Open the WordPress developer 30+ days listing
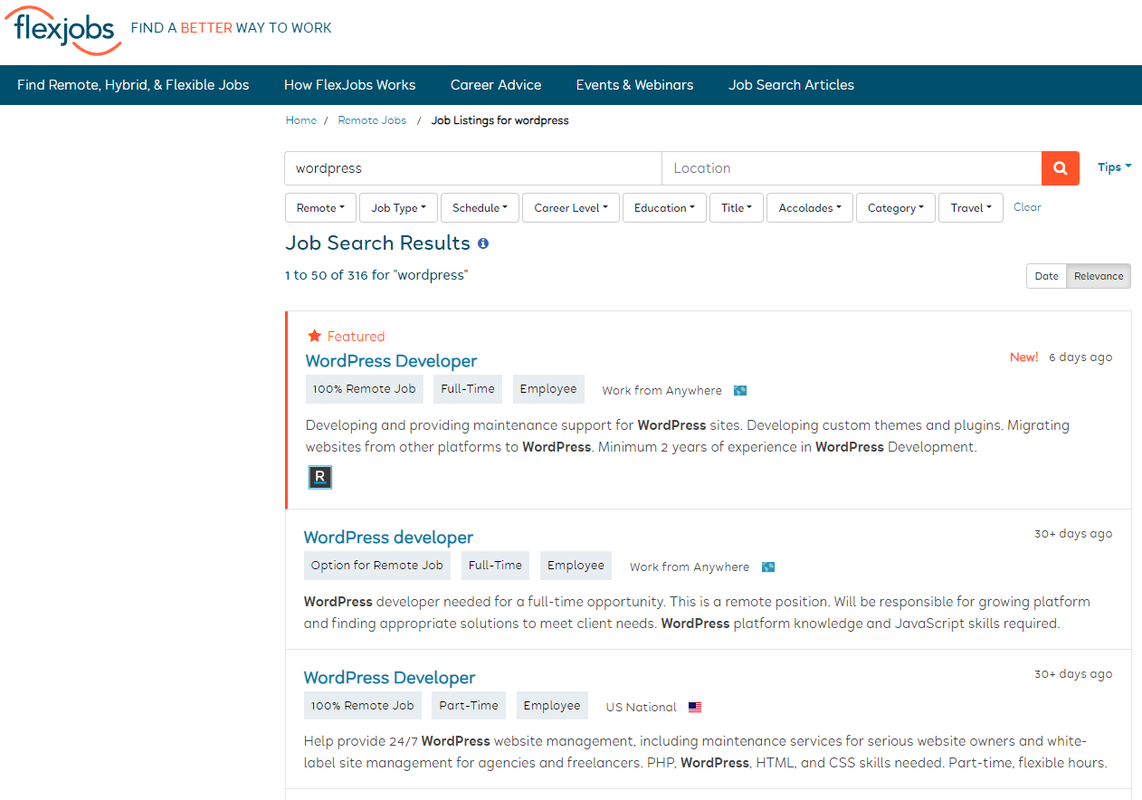The image size is (1142, 800). [388, 537]
